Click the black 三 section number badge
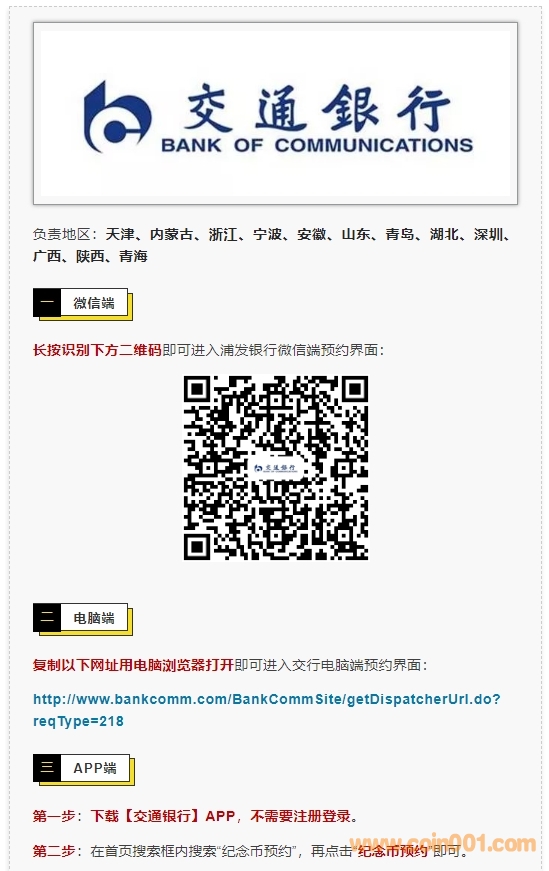 click(47, 768)
